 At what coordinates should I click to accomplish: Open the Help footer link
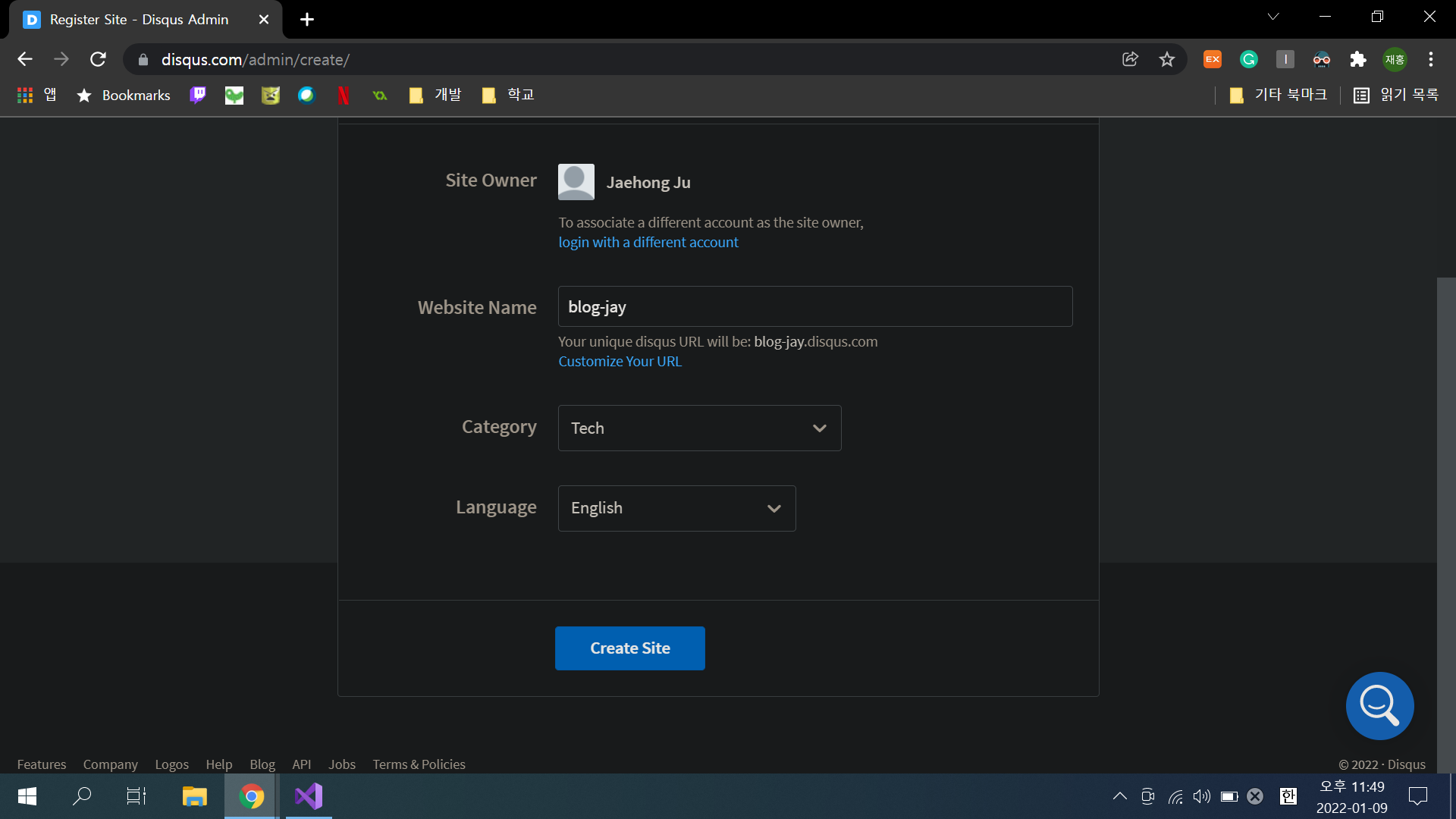219,764
